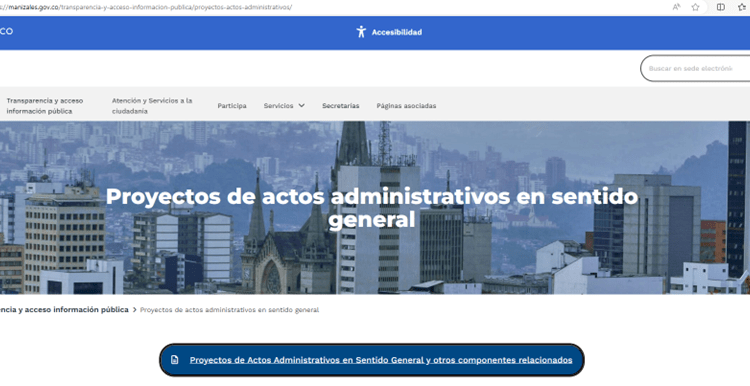Open Atención y Servicios a la ciudadanía menu
750x386 pixels.
point(152,106)
